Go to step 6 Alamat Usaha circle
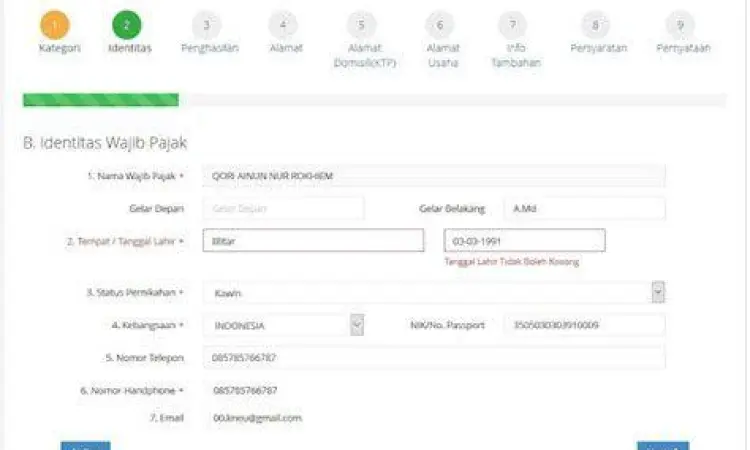750x450 pixels. coord(440,25)
